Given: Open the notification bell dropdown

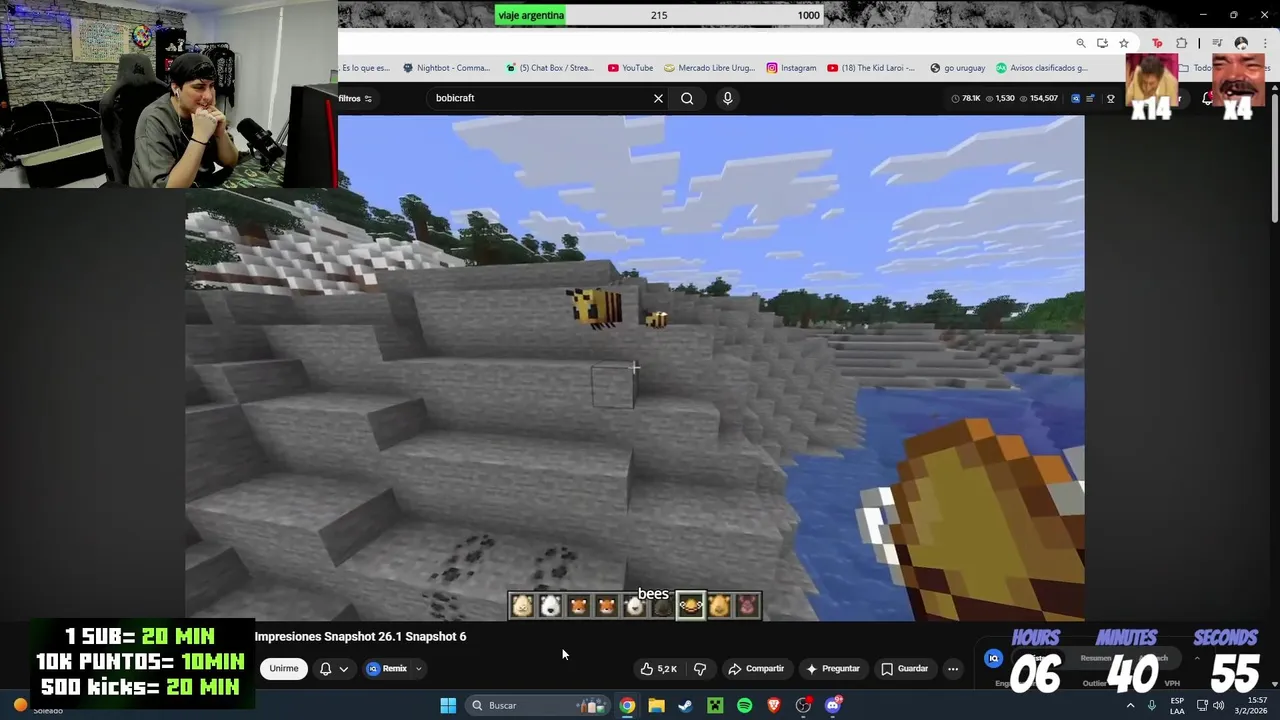Looking at the screenshot, I should click(x=334, y=668).
